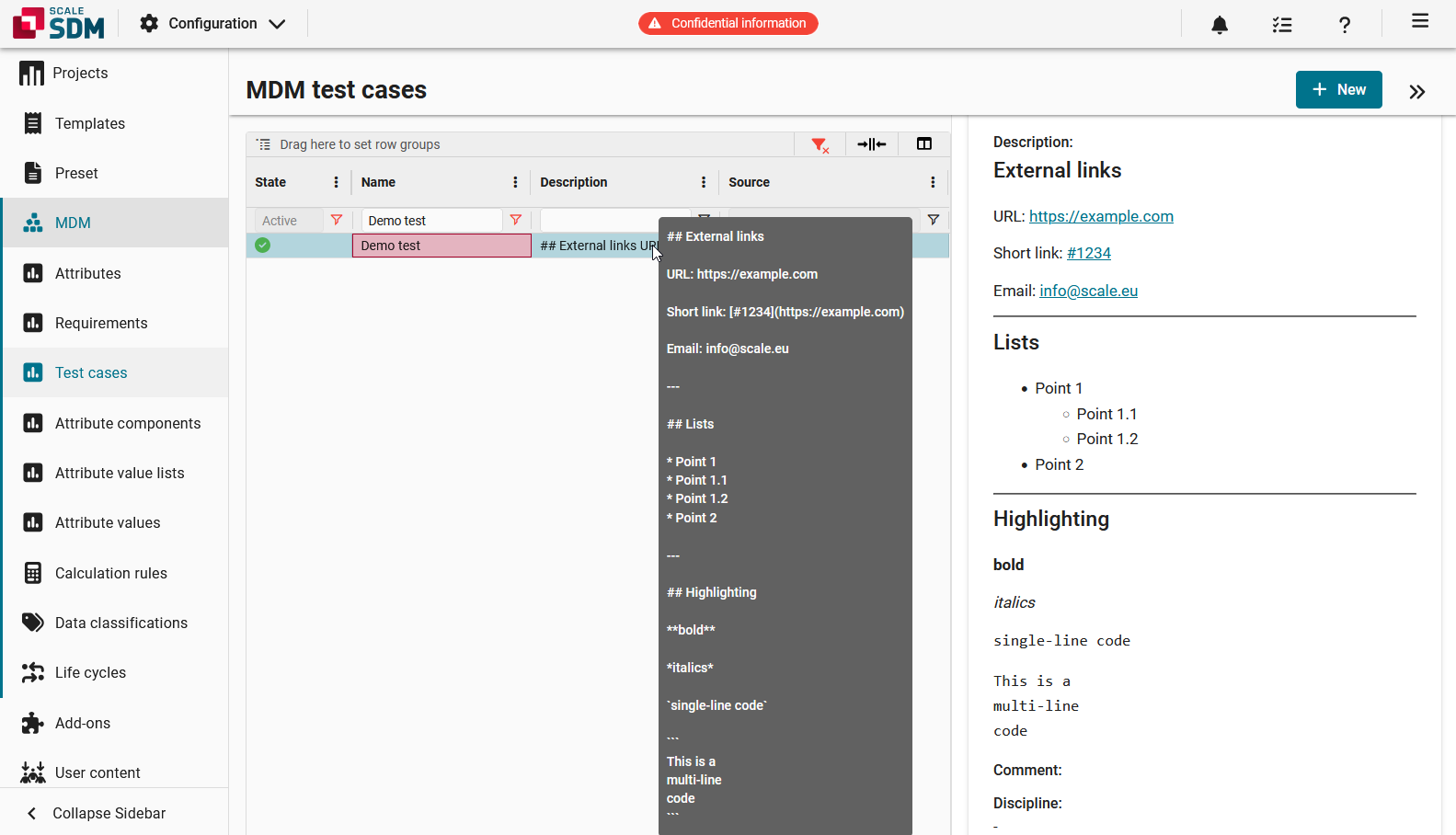Viewport: 1456px width, 835px height.
Task: Auto-size the grid columns
Action: [x=871, y=144]
